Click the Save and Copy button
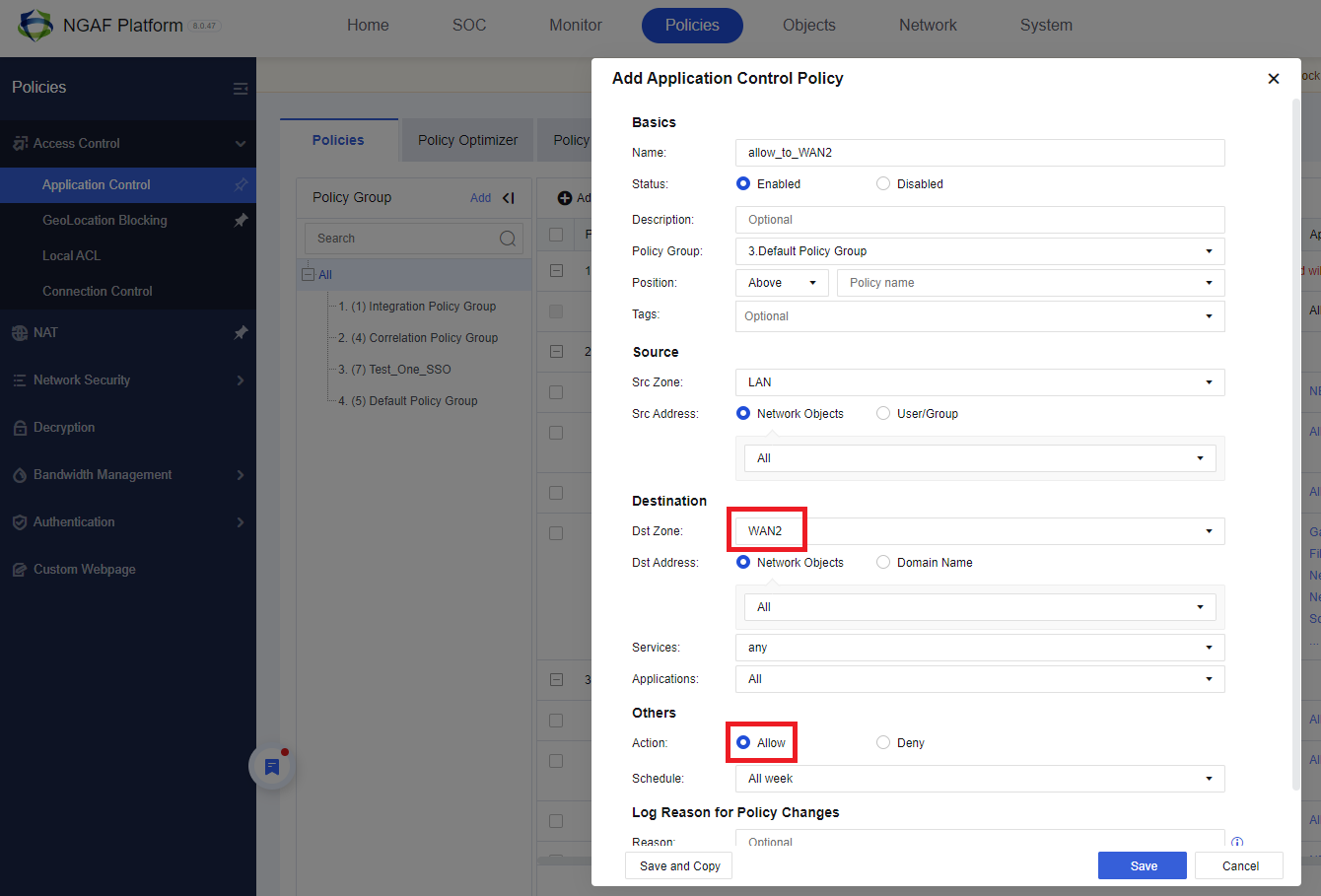The height and width of the screenshot is (896, 1321). [678, 865]
